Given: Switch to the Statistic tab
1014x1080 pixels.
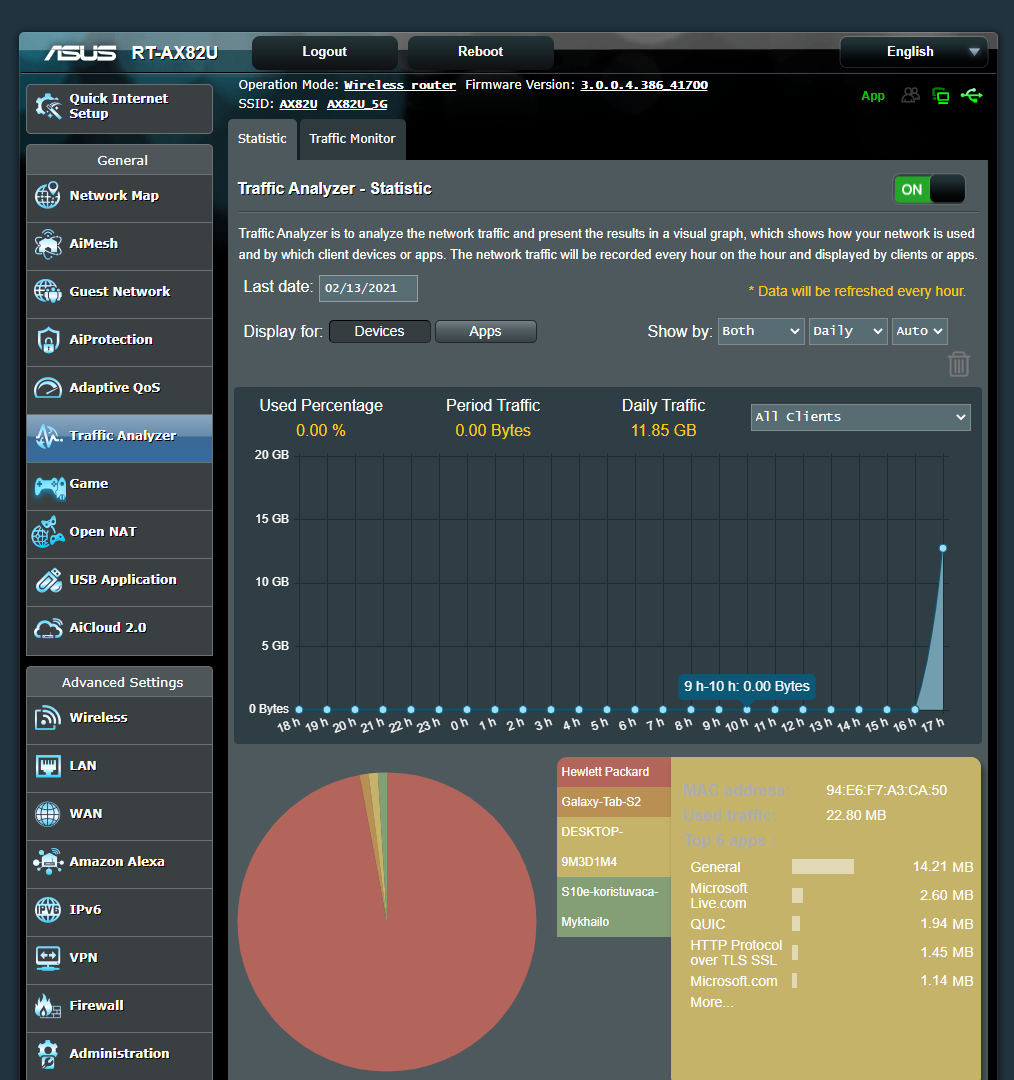Looking at the screenshot, I should click(x=262, y=139).
